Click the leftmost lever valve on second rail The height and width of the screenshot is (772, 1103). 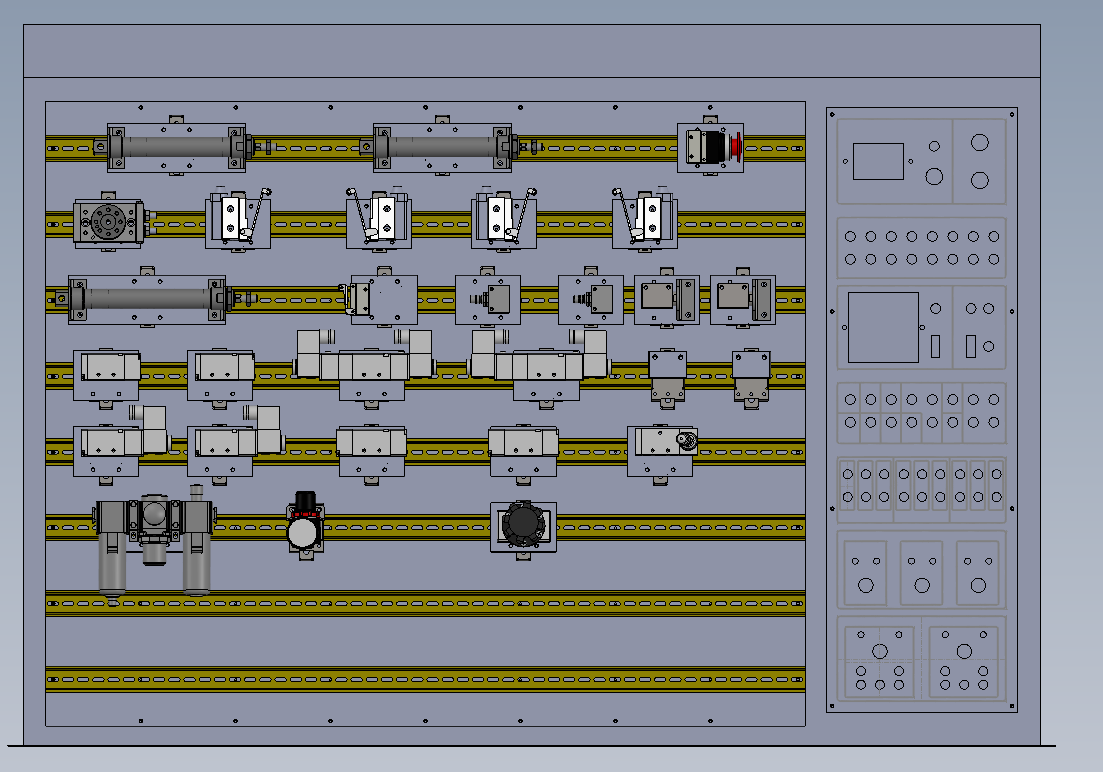(239, 219)
